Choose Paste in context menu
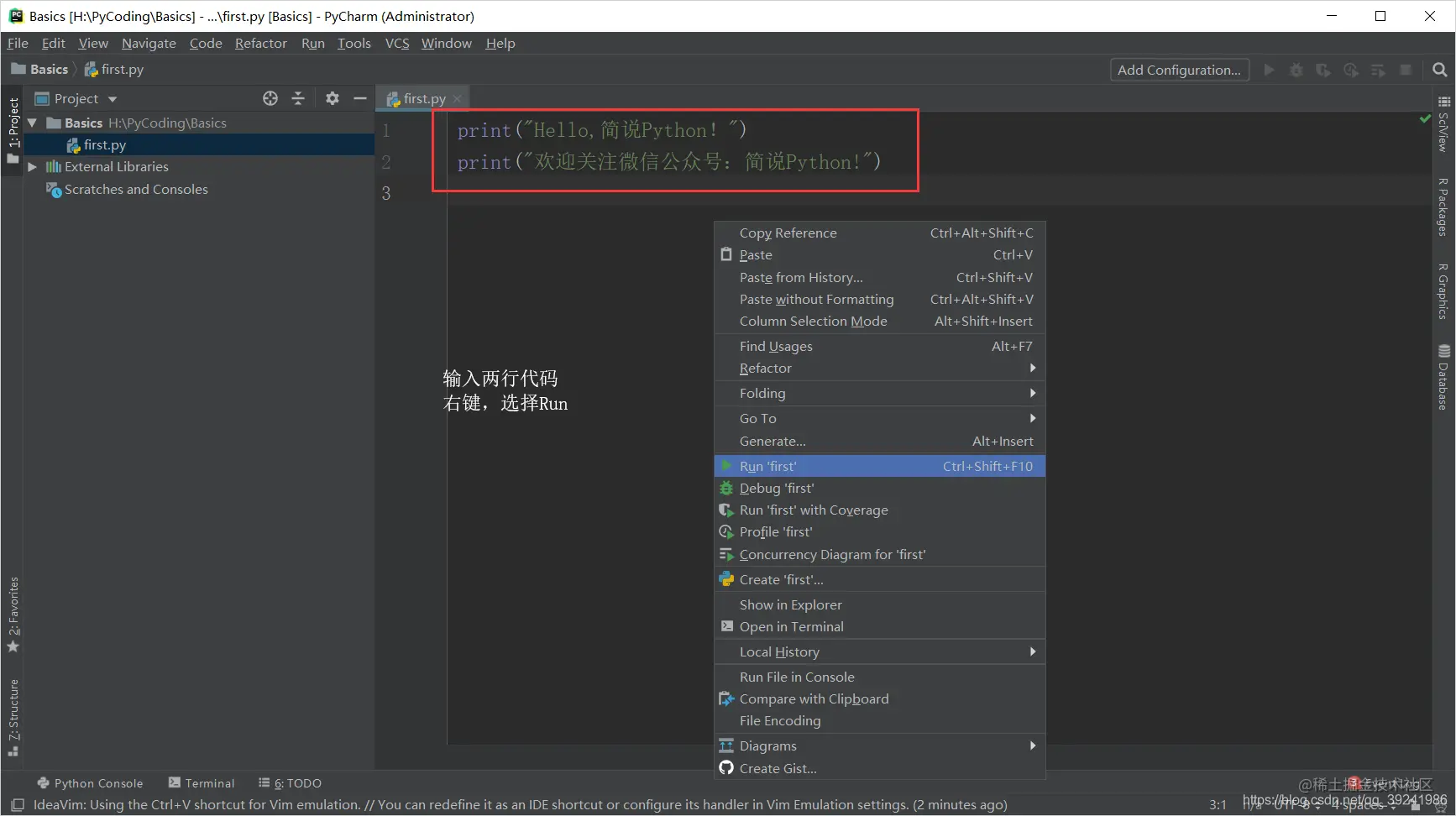The image size is (1456, 816). 880,255
